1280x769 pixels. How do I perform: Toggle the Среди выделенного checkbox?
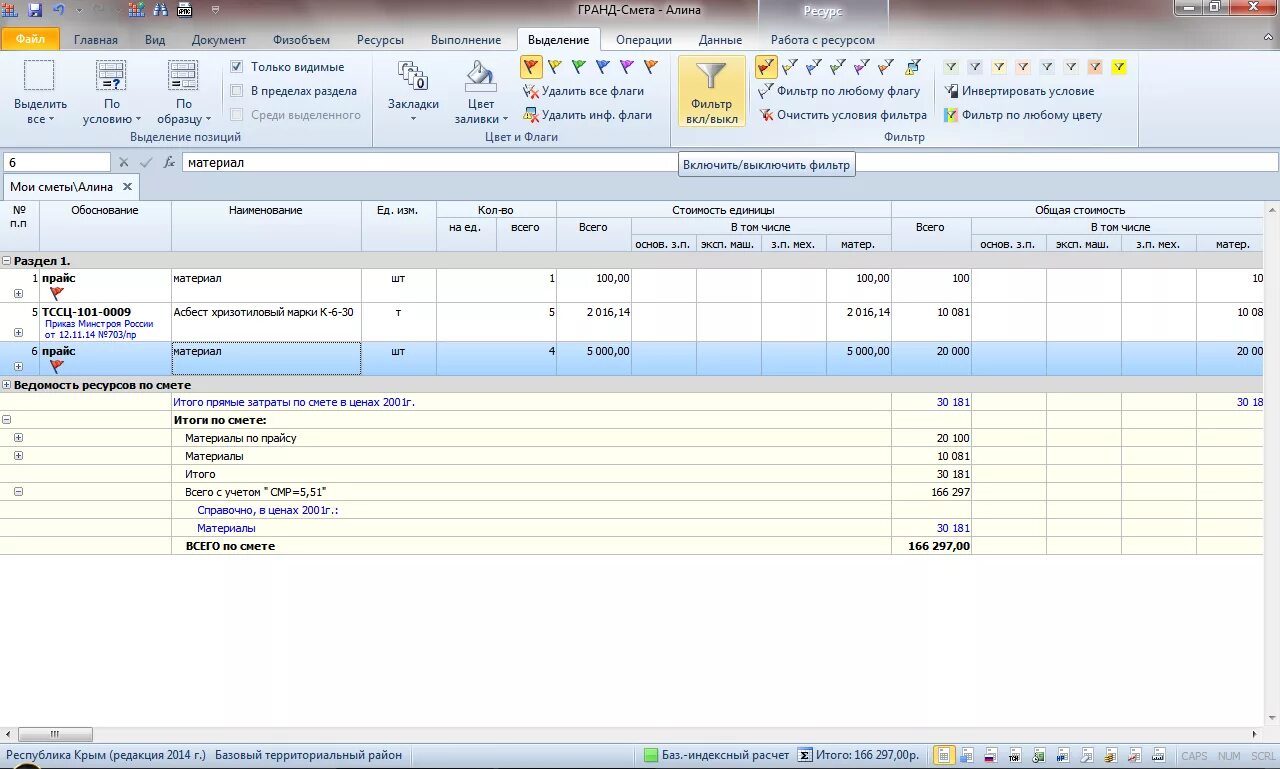click(236, 115)
